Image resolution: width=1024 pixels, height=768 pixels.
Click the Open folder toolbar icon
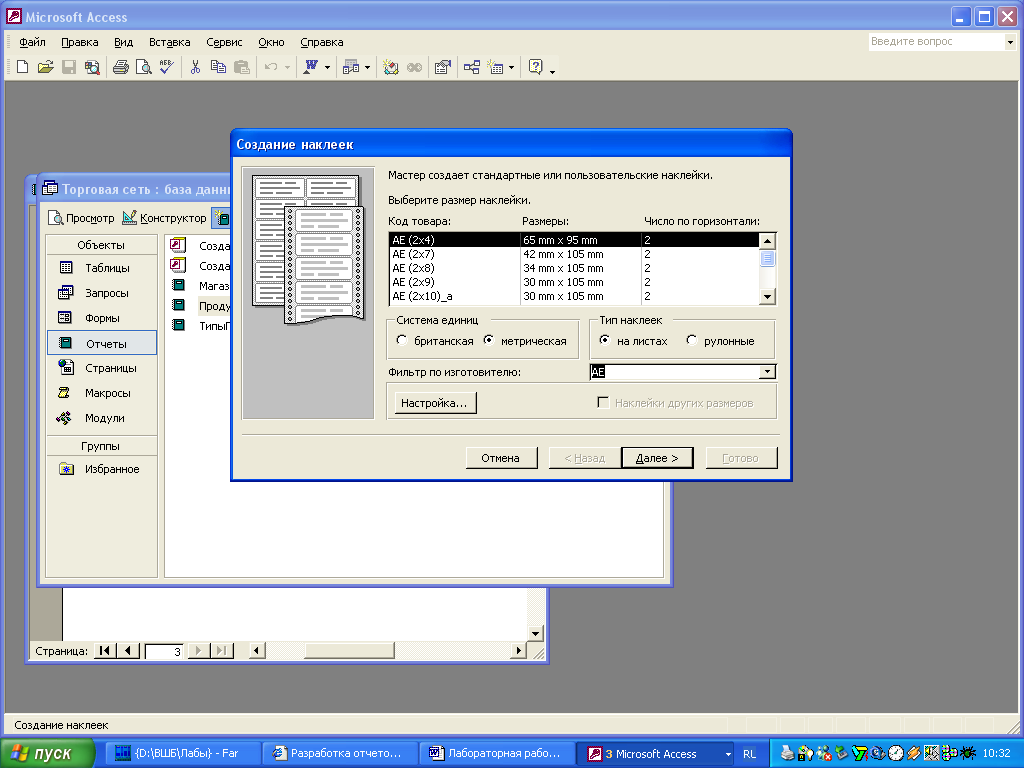(x=45, y=67)
